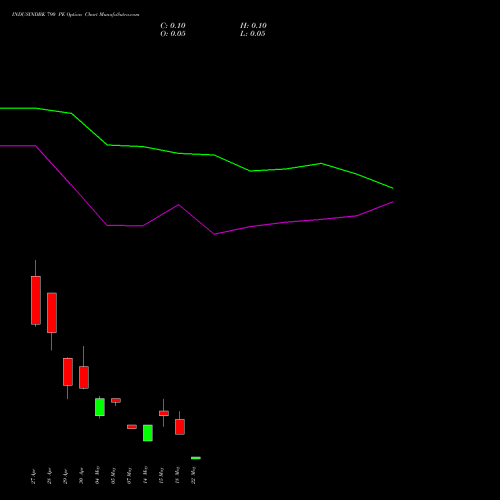Select the low value L: 0.05

click(x=253, y=34)
